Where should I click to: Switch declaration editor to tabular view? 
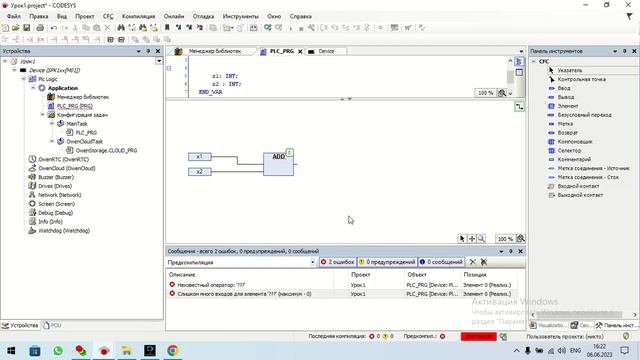click(x=519, y=73)
